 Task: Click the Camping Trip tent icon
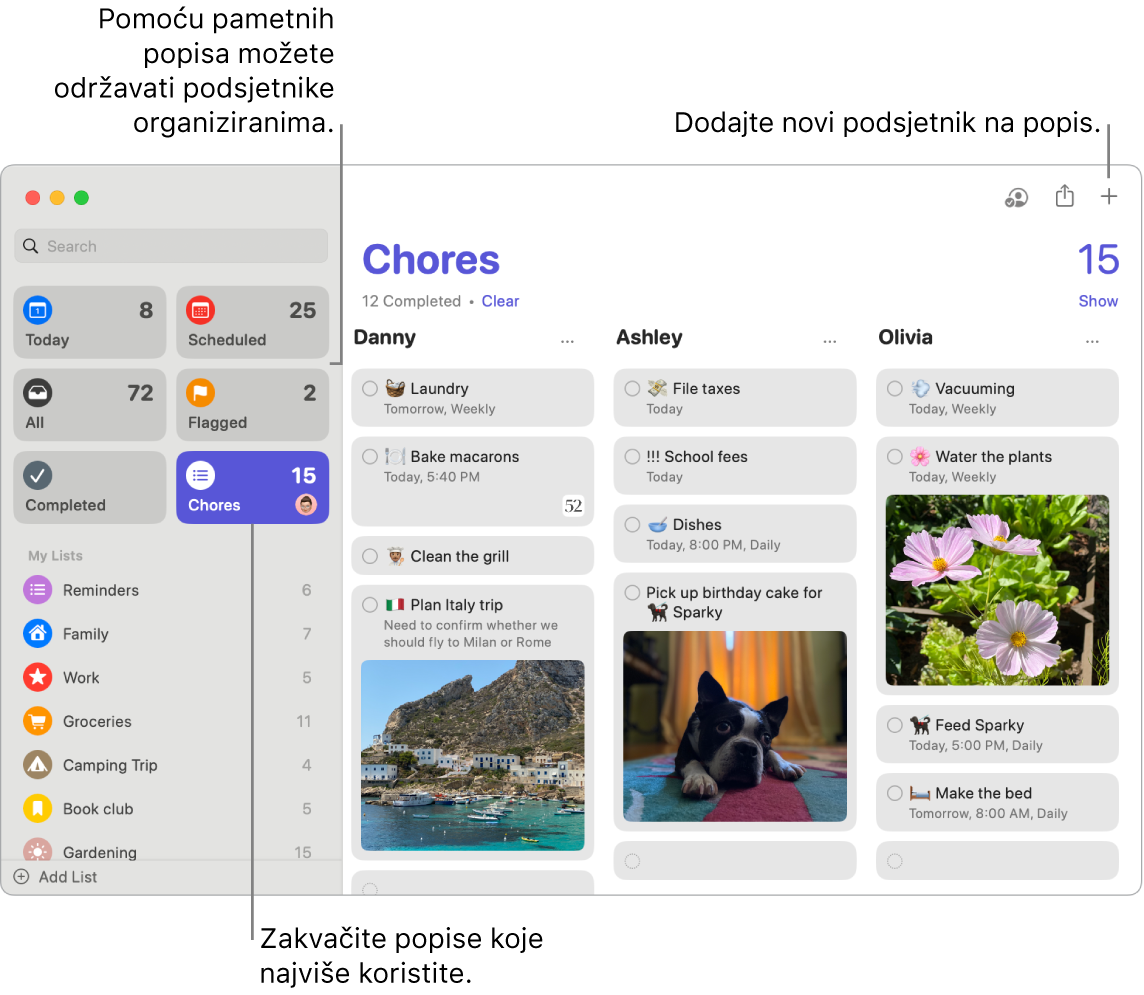click(37, 764)
